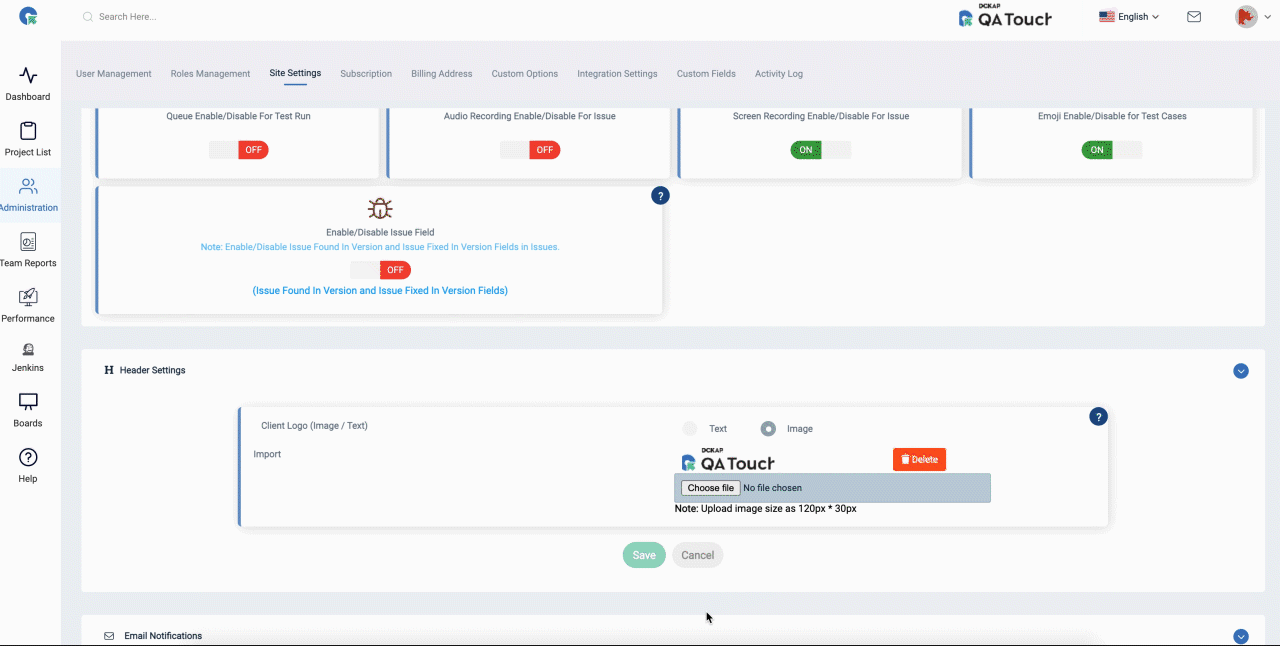Click the Cancel button
Image resolution: width=1280 pixels, height=646 pixels.
[698, 555]
